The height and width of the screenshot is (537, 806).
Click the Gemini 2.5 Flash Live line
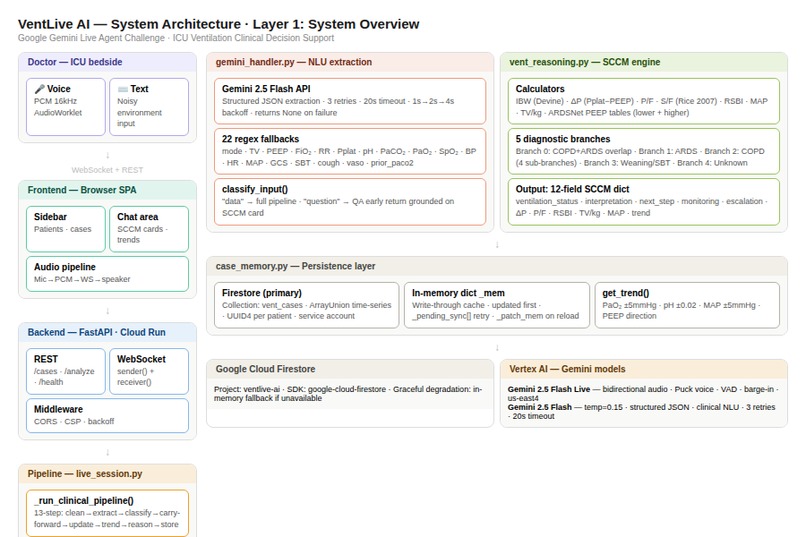(x=643, y=394)
